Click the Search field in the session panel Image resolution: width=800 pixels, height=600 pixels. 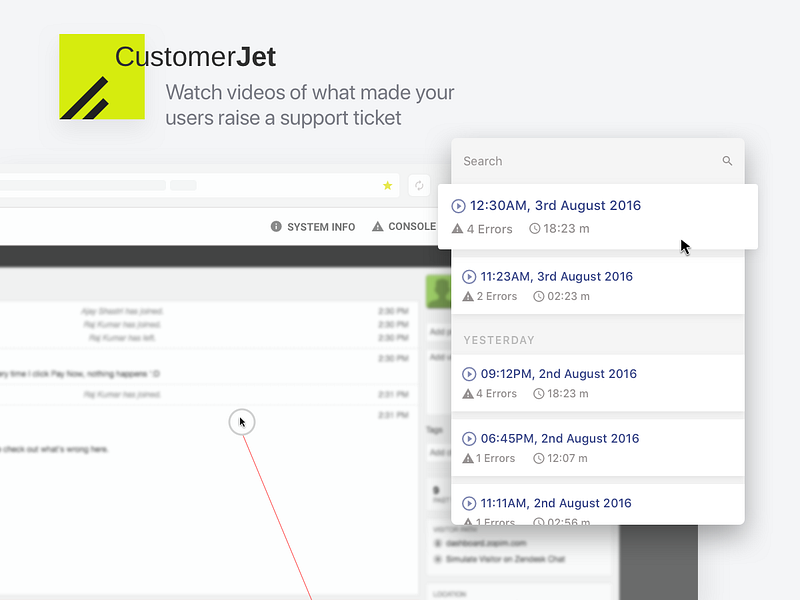[x=597, y=161]
